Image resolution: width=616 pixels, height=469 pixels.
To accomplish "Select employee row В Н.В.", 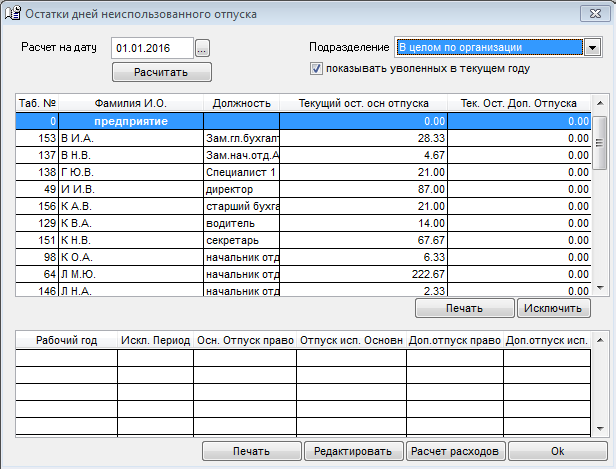I will coord(303,155).
